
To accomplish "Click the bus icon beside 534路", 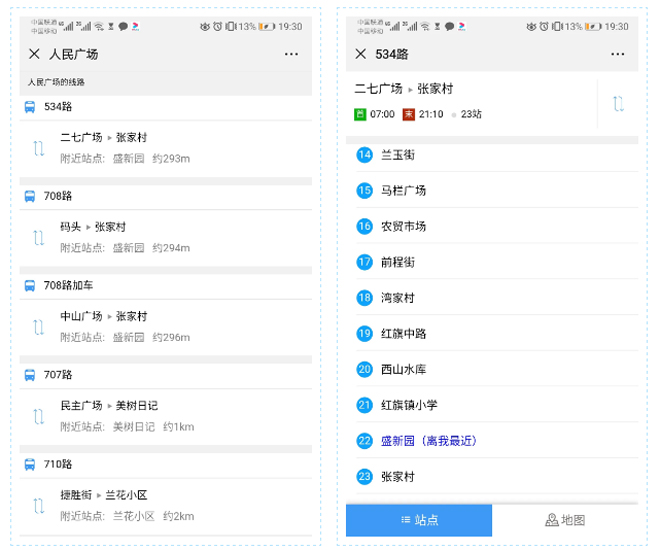I will coord(30,106).
